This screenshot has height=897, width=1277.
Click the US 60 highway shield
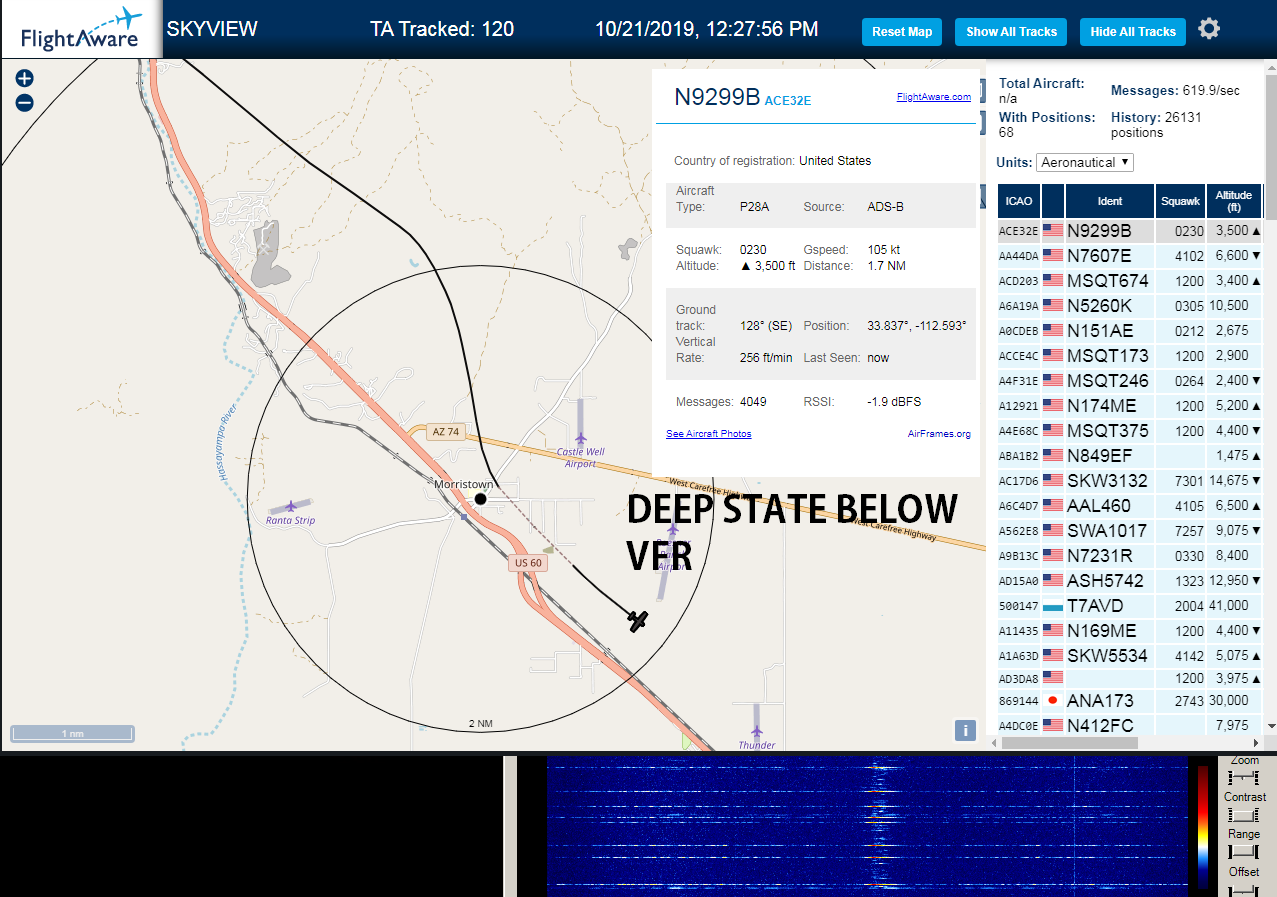pyautogui.click(x=528, y=563)
